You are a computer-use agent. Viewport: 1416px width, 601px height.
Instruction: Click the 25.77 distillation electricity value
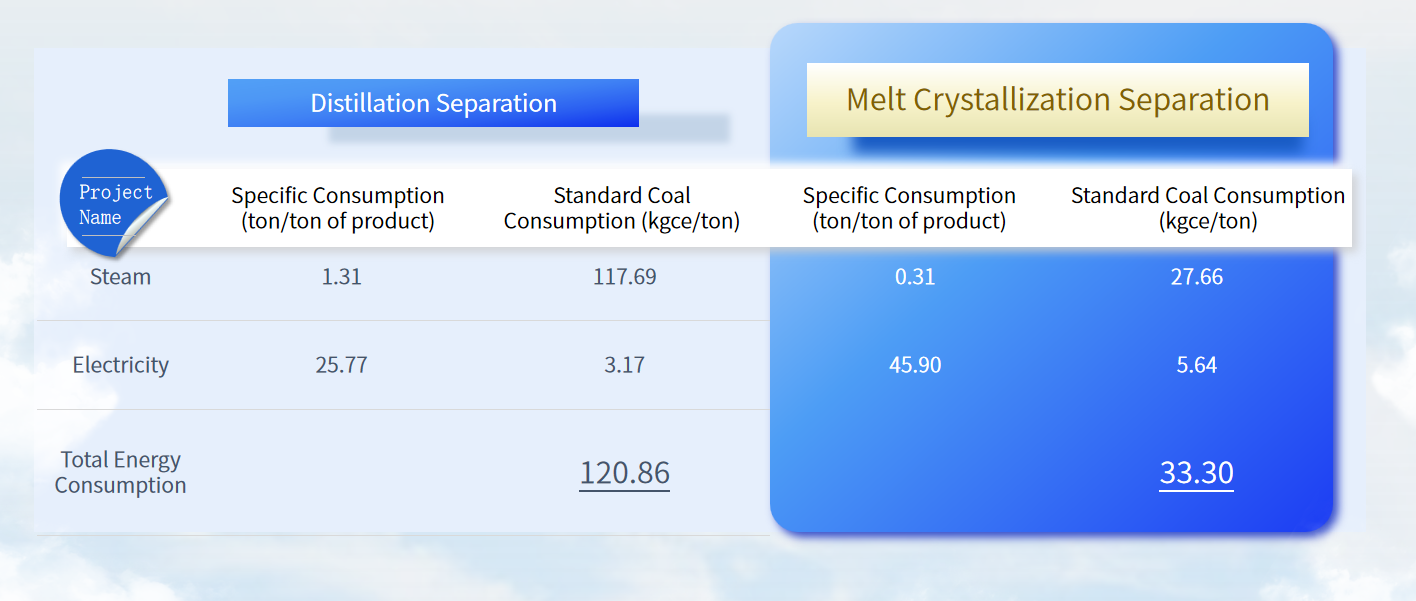[341, 365]
